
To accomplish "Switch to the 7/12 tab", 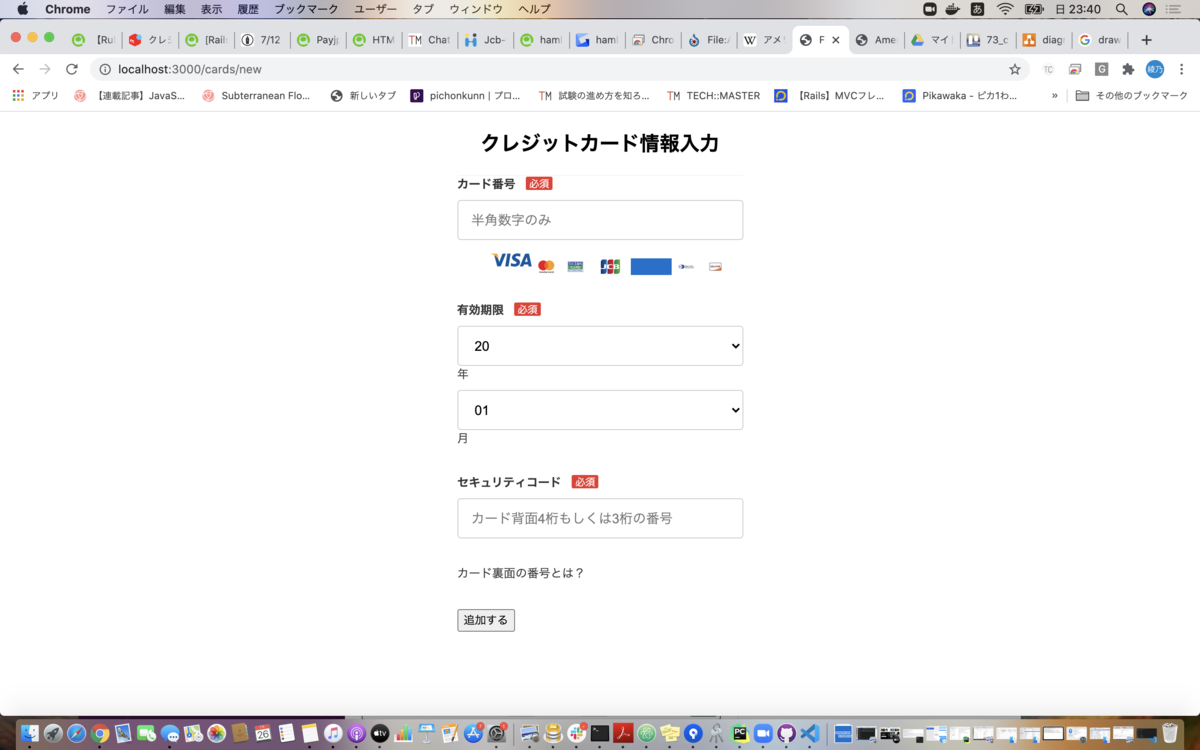I will pyautogui.click(x=262, y=40).
